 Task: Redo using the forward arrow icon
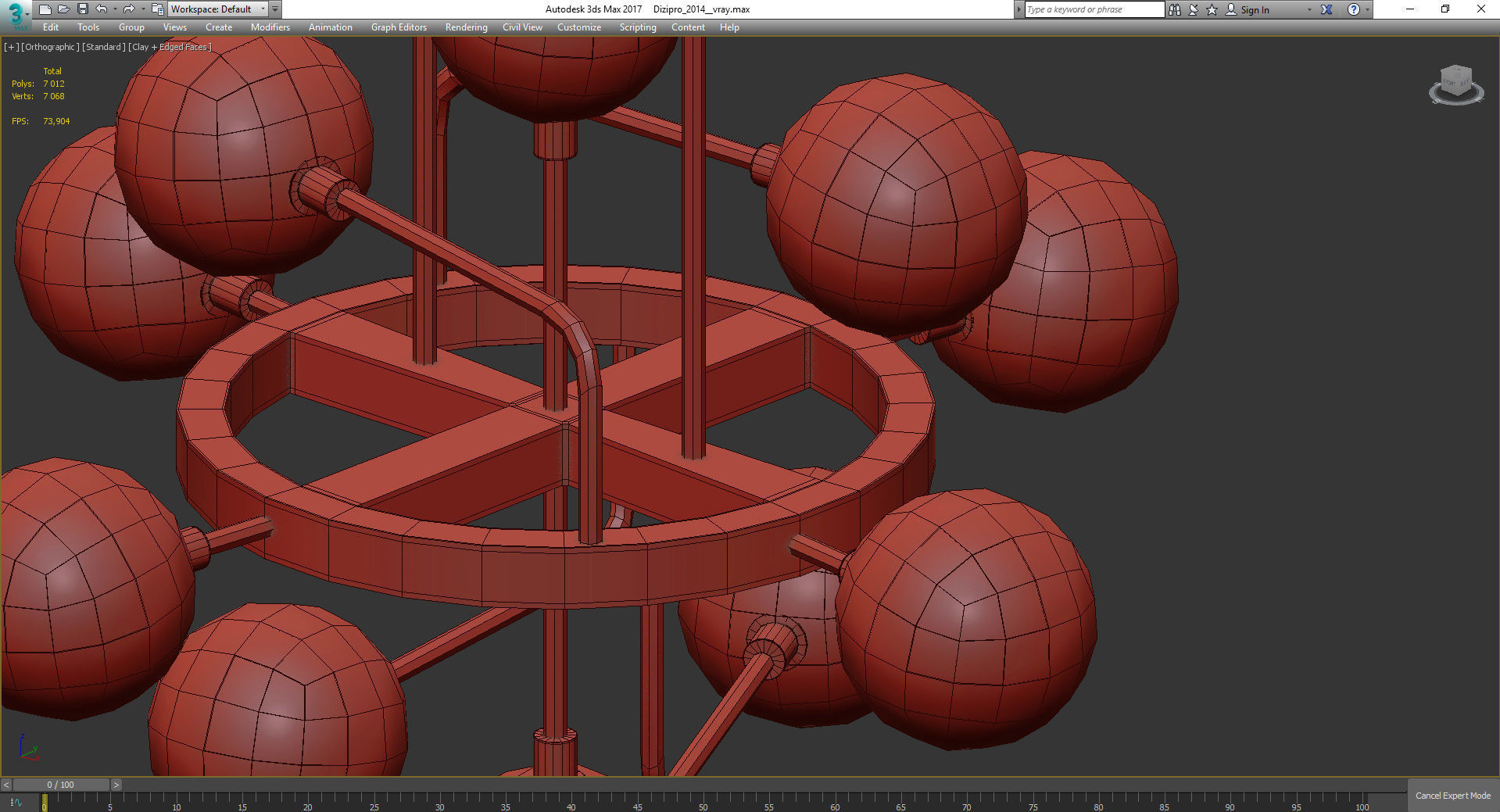click(129, 9)
